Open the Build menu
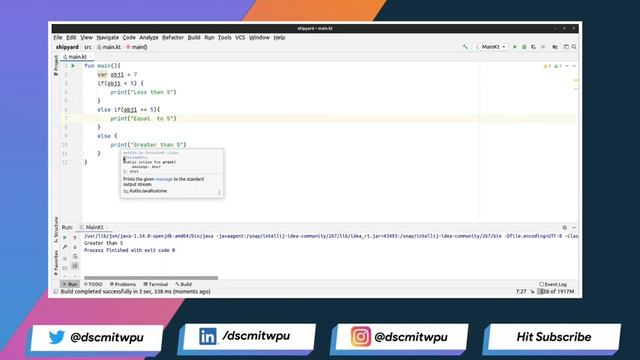 [x=194, y=38]
